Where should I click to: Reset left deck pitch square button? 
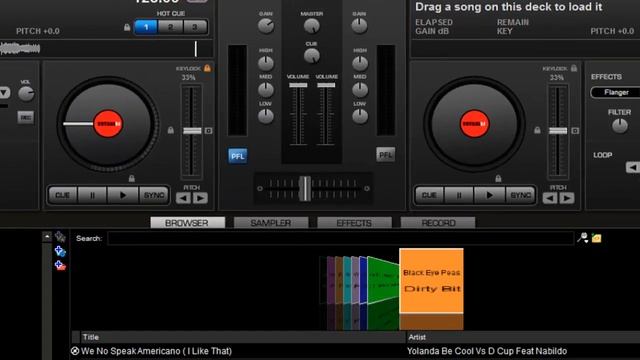(208, 131)
